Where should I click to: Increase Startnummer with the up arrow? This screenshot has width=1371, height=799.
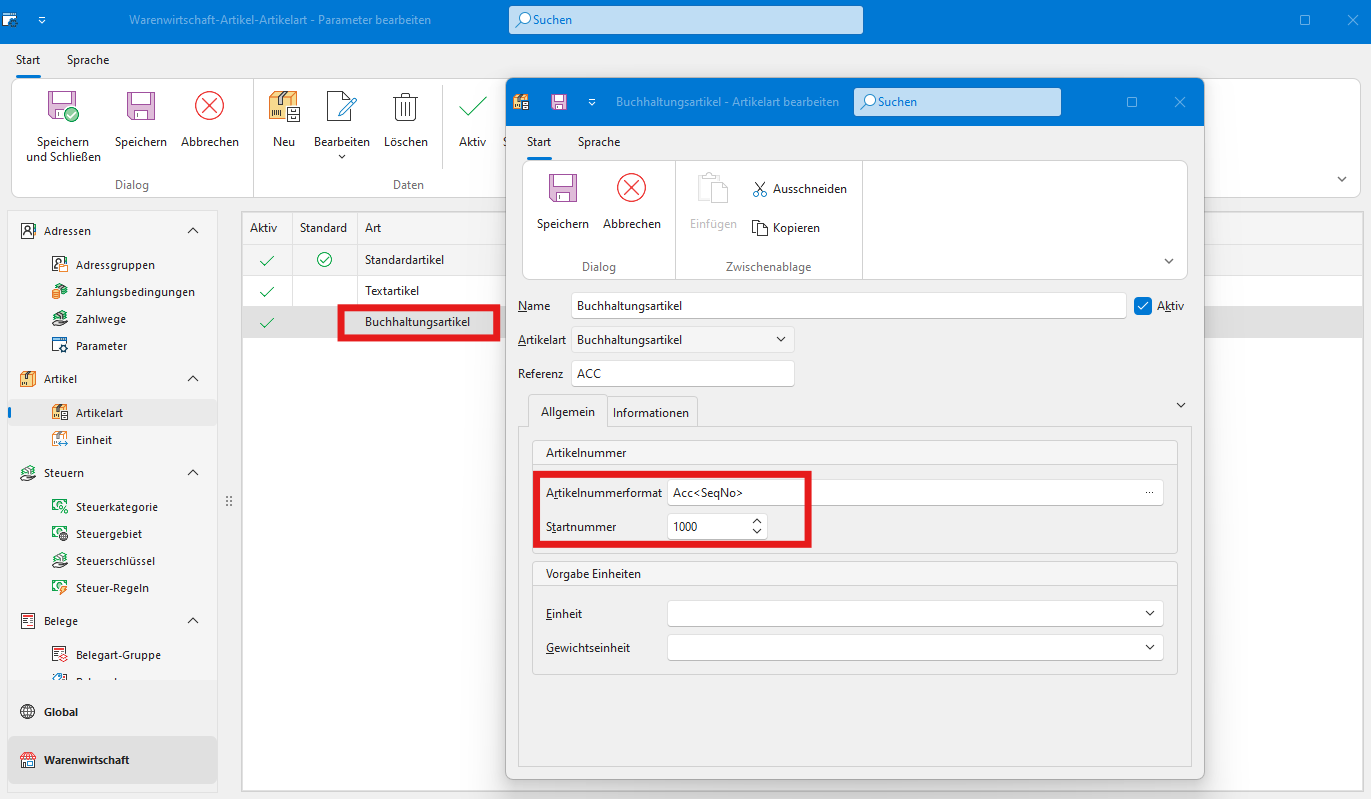757,521
